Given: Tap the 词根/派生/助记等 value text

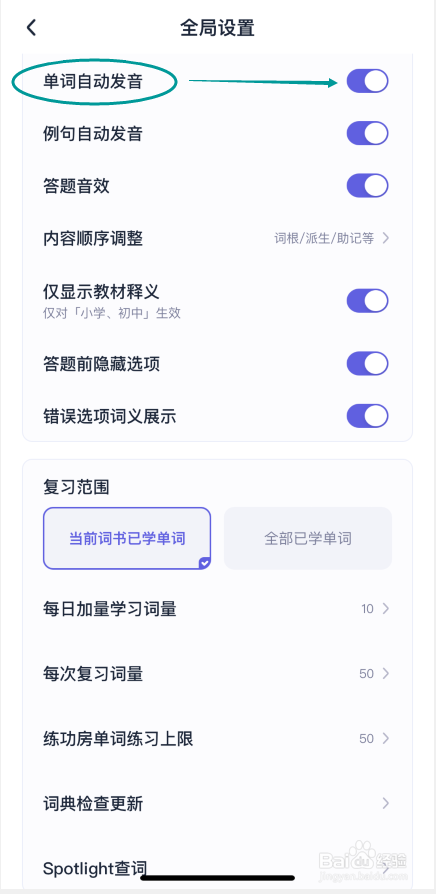Looking at the screenshot, I should pyautogui.click(x=324, y=239).
